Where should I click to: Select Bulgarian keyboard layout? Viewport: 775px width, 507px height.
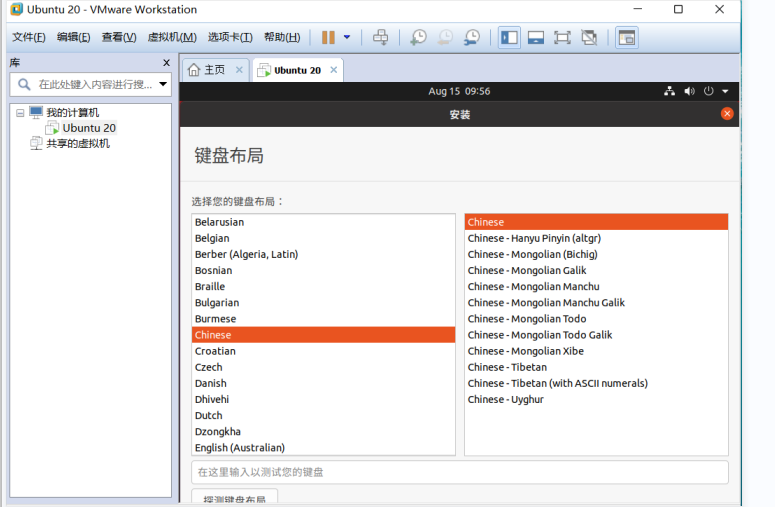tap(323, 302)
